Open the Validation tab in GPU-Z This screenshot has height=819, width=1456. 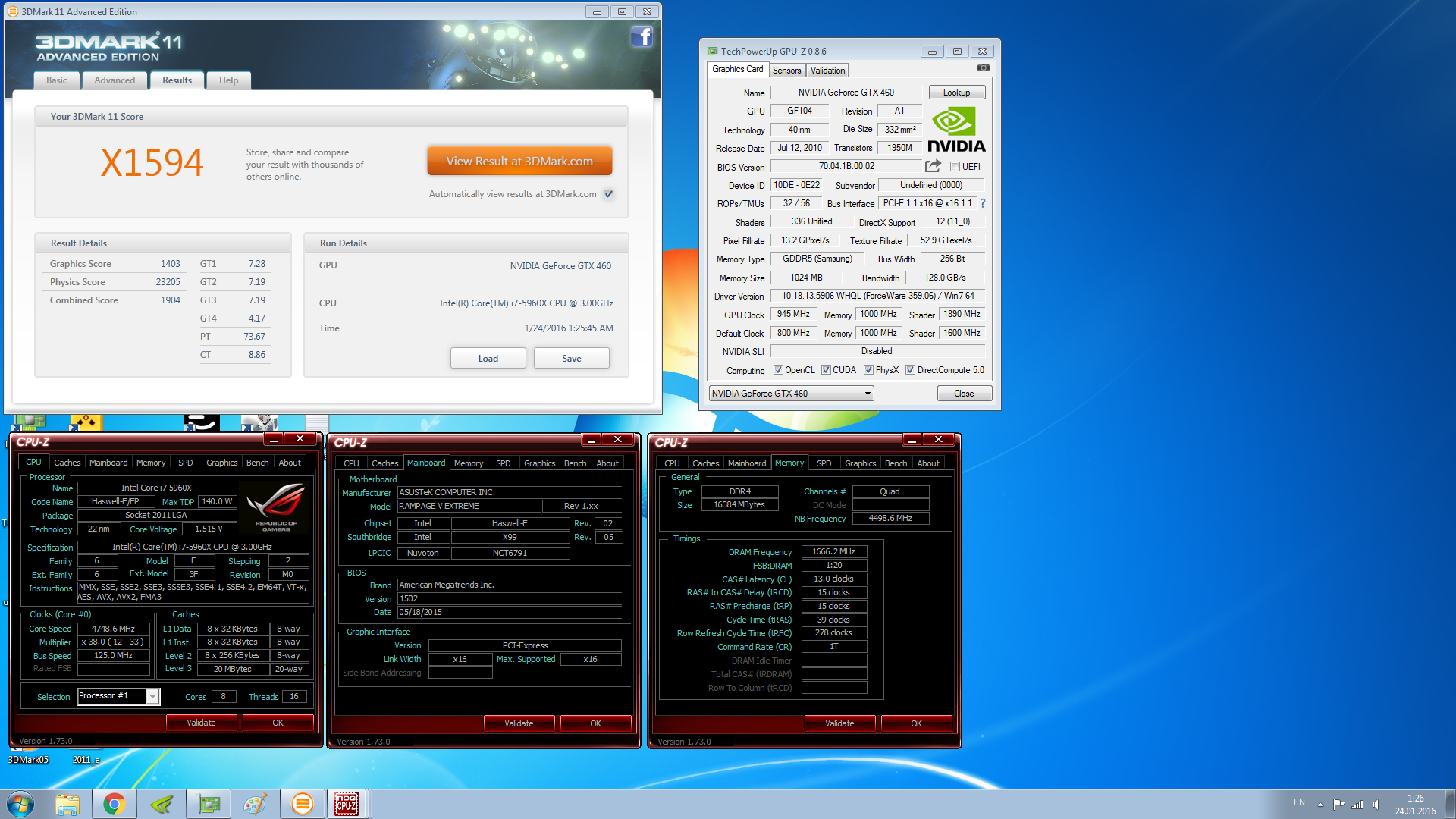(x=827, y=70)
